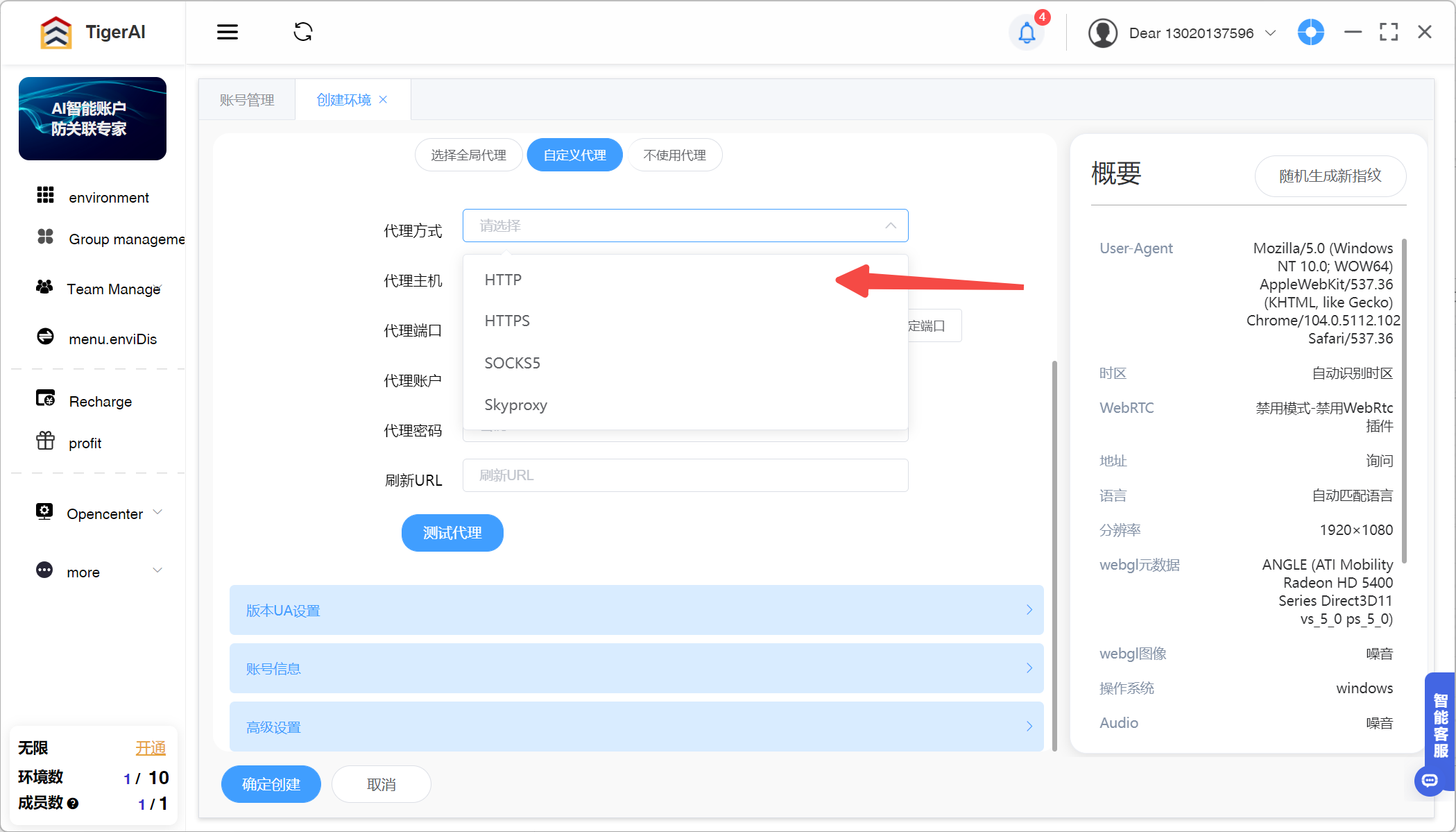Click the windows operating system value
This screenshot has height=832, width=1456.
1364,688
